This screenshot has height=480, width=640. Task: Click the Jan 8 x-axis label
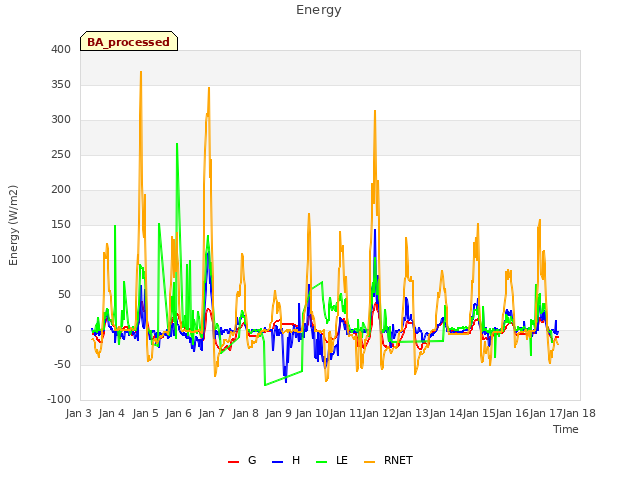[x=245, y=413]
